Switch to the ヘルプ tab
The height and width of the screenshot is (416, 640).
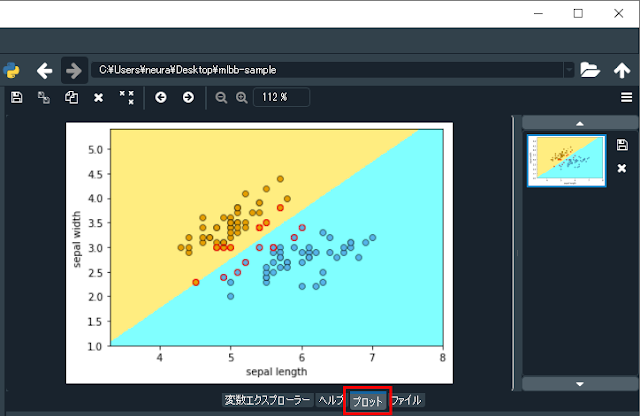(x=331, y=400)
